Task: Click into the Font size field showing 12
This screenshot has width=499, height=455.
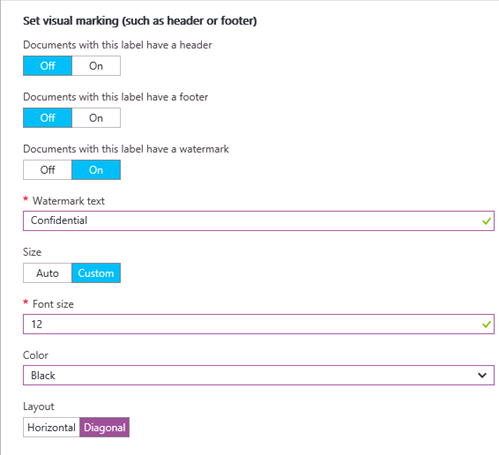Action: 259,324
